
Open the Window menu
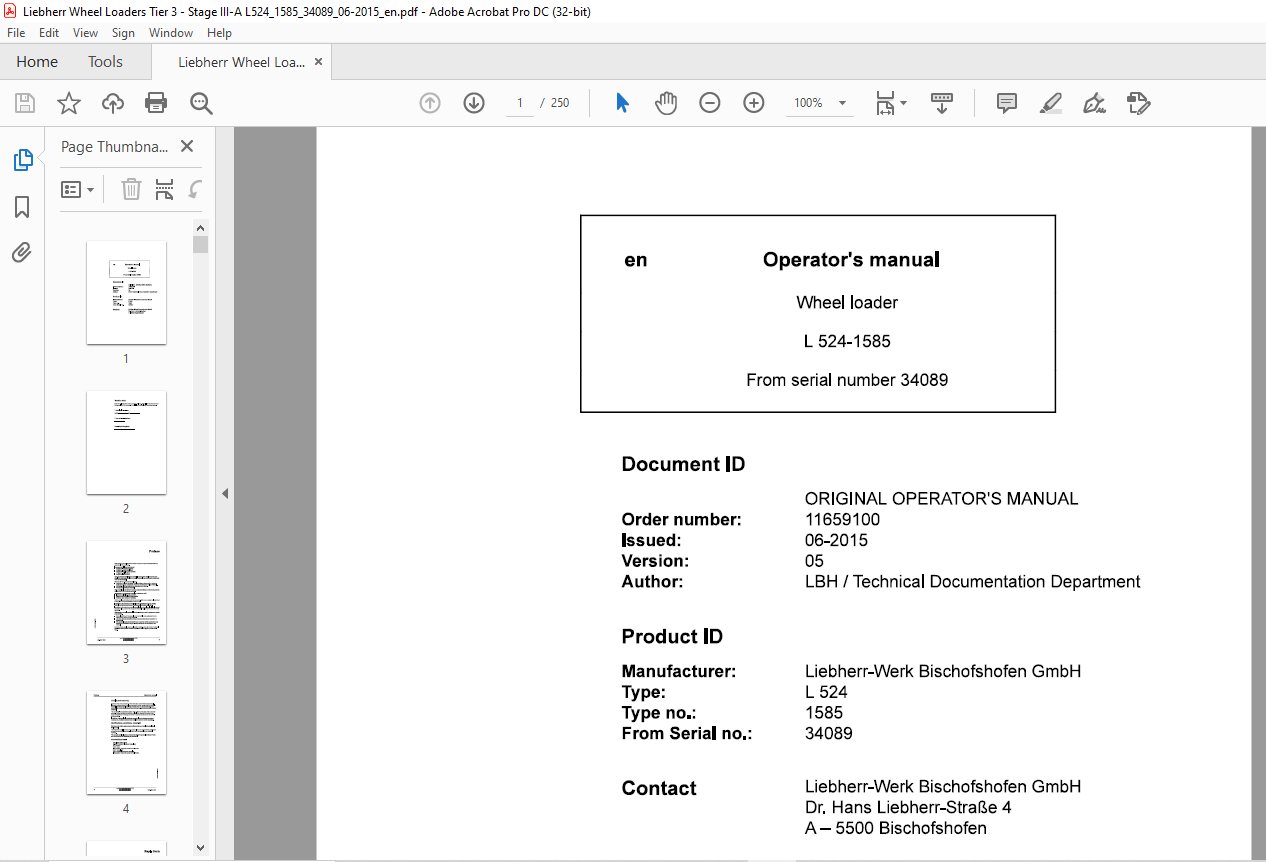(x=171, y=33)
